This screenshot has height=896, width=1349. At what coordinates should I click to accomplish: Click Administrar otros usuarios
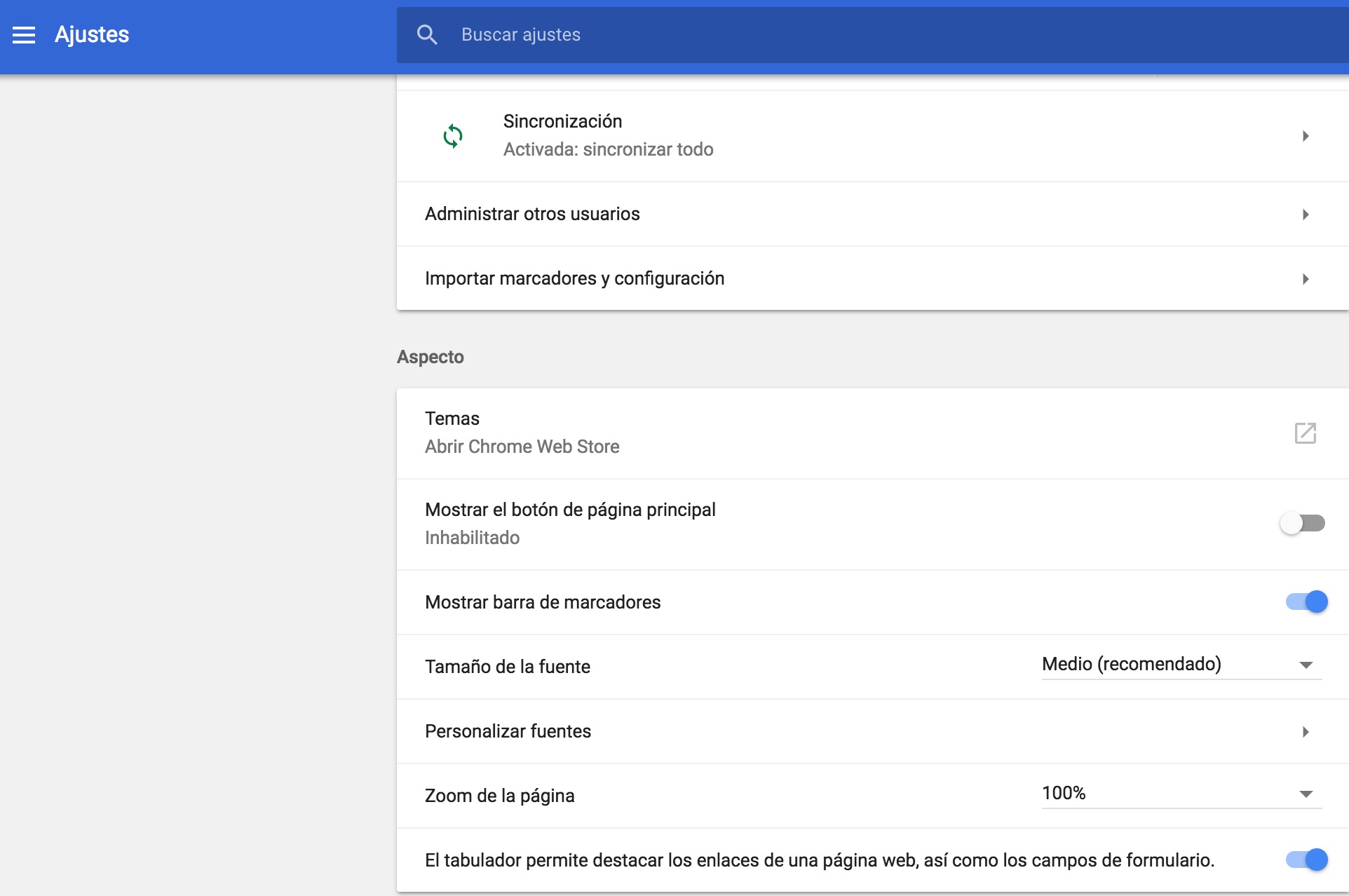pos(872,214)
